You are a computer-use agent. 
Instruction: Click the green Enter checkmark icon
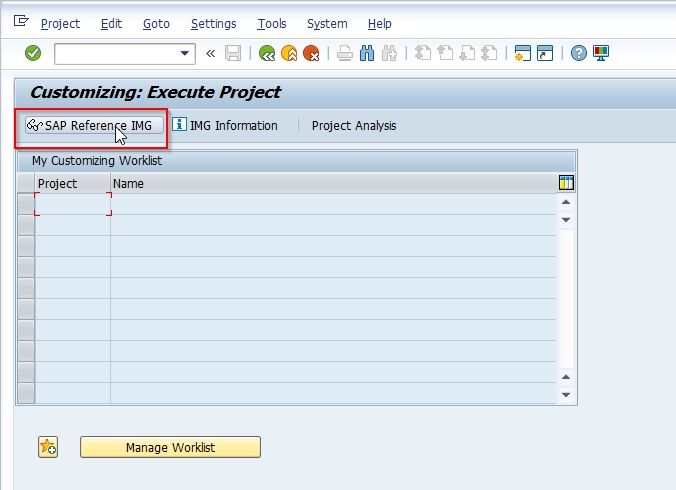pyautogui.click(x=33, y=53)
